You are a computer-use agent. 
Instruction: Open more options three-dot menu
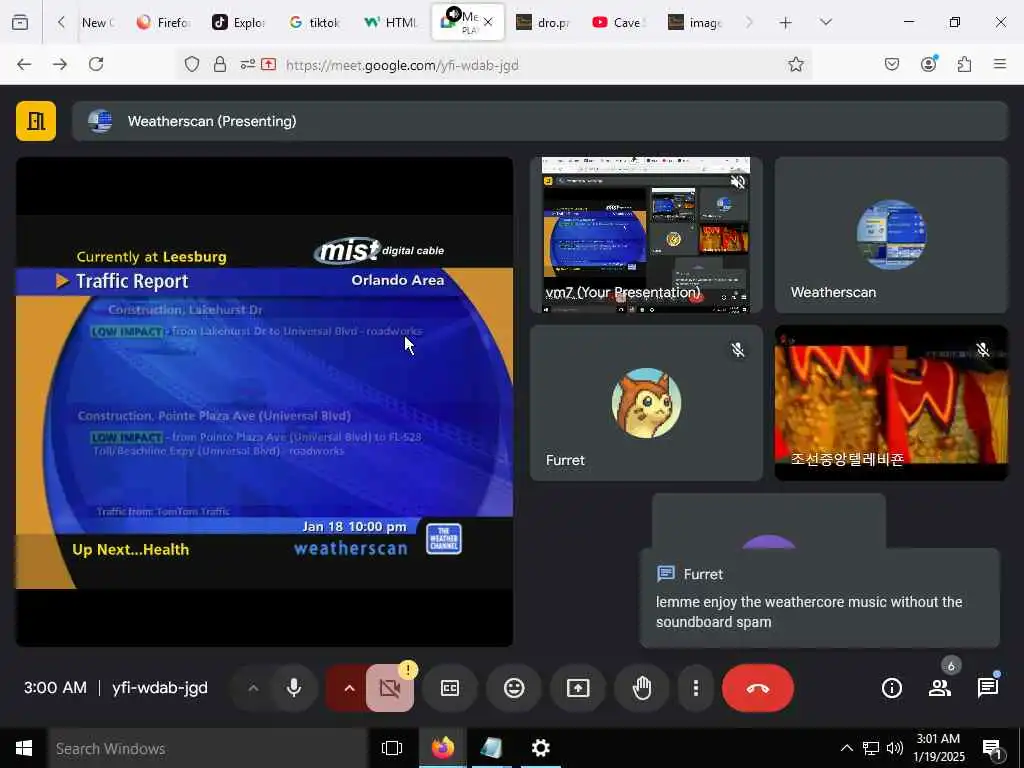[696, 688]
